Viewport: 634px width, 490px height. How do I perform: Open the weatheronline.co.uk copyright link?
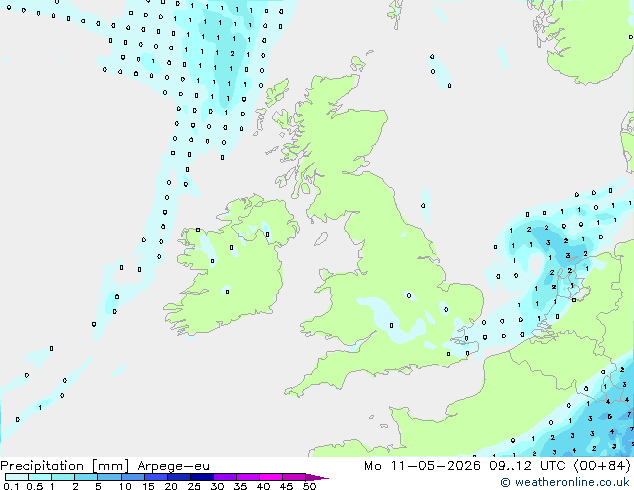(565, 482)
